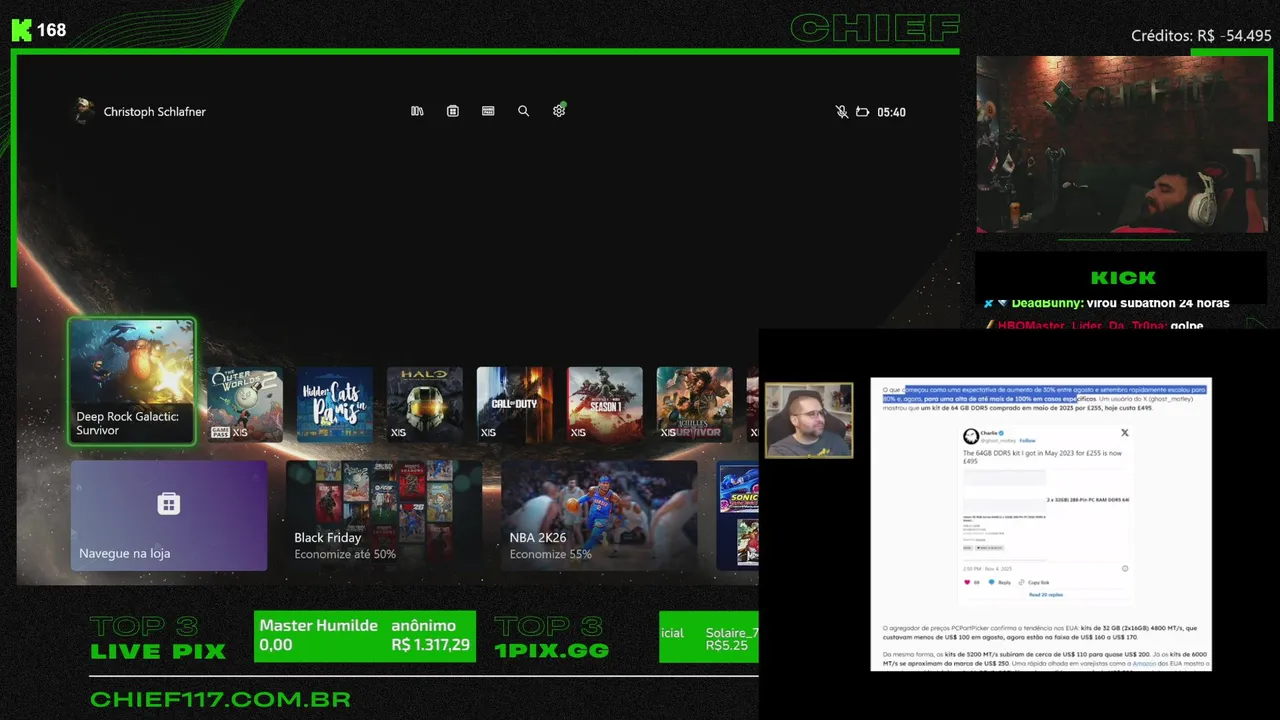Click the green Kick logo icon
The image size is (1280, 720).
pos(21,30)
